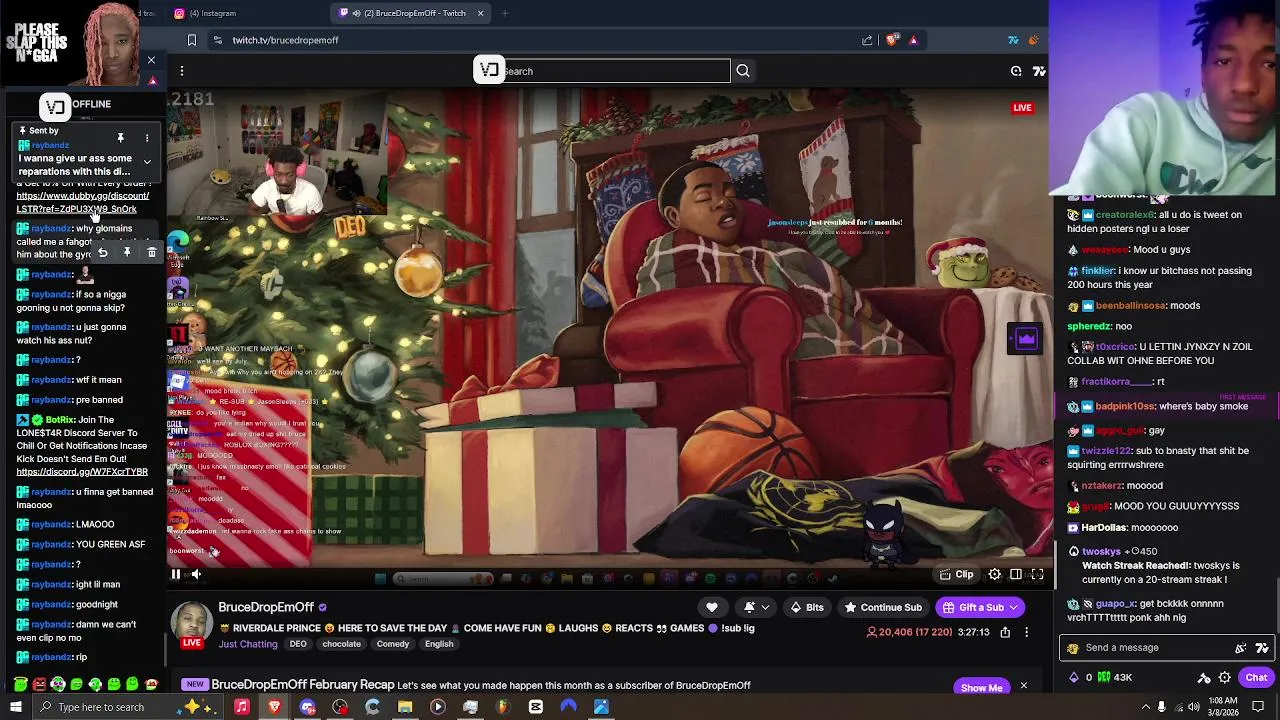Viewport: 1280px width, 720px height.
Task: Click the purple crown icon on the video
Action: (x=1026, y=339)
